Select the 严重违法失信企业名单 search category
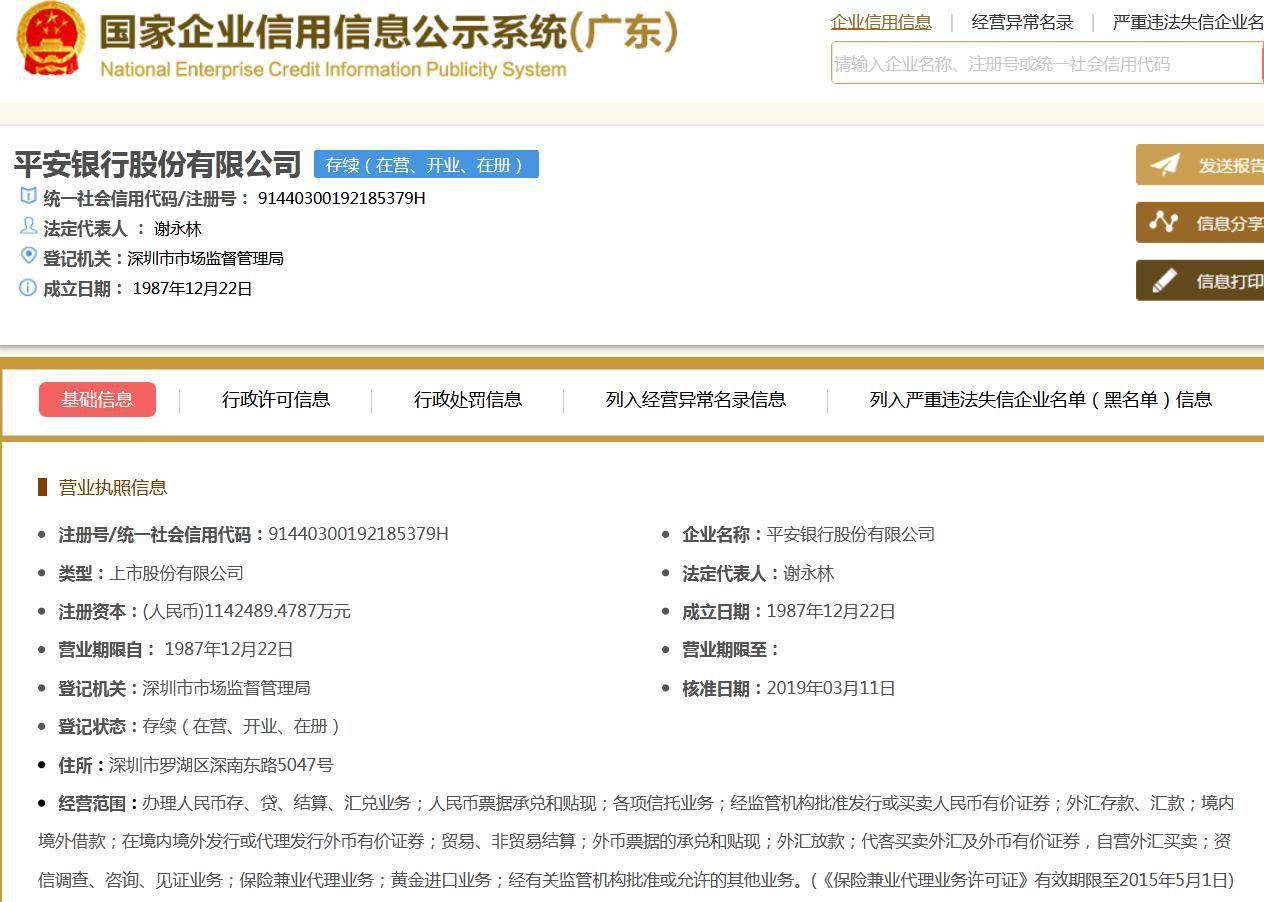Screen dimensions: 1264x902 point(1188,22)
